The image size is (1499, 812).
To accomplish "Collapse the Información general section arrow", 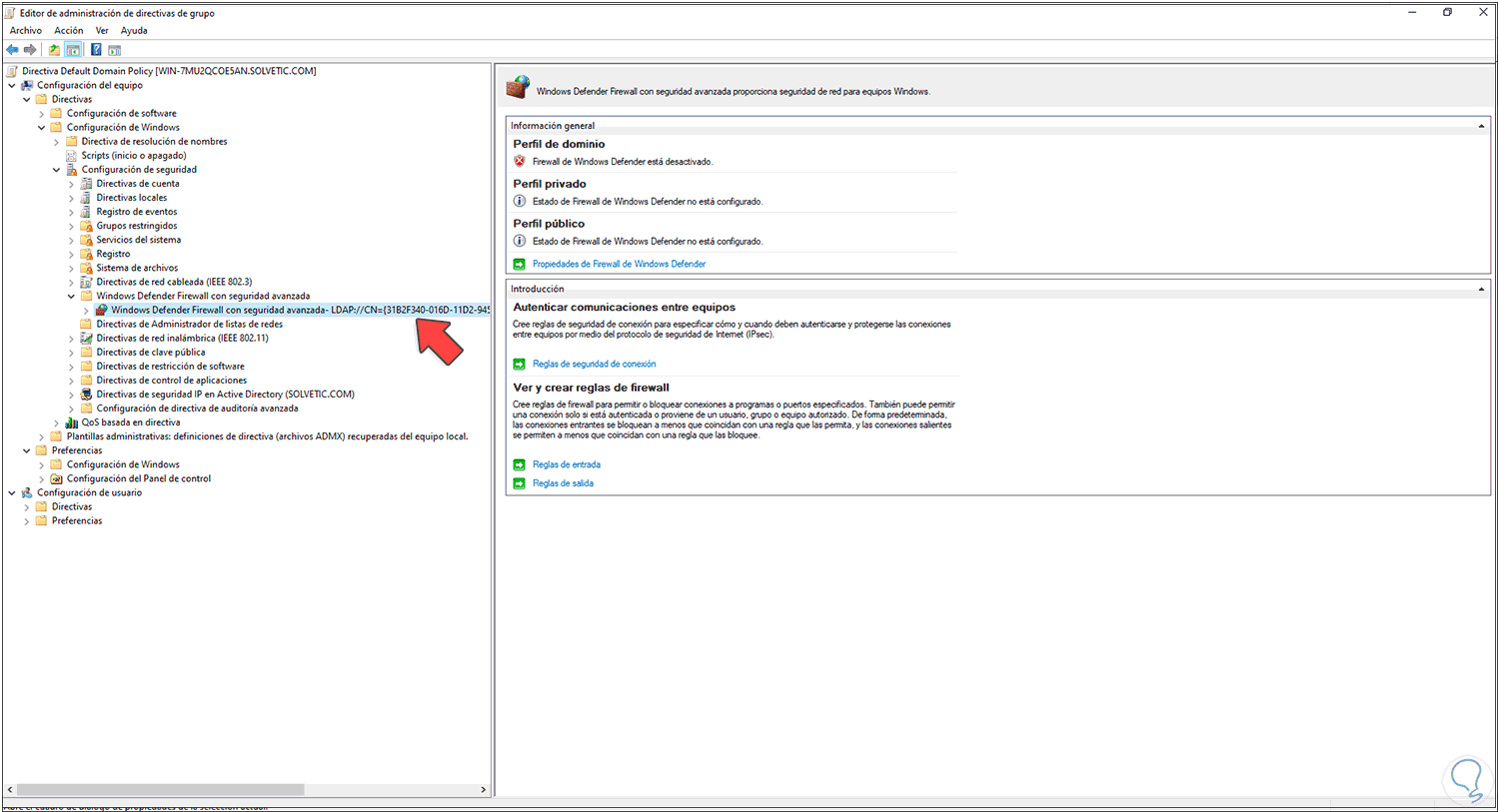I will tap(1481, 126).
